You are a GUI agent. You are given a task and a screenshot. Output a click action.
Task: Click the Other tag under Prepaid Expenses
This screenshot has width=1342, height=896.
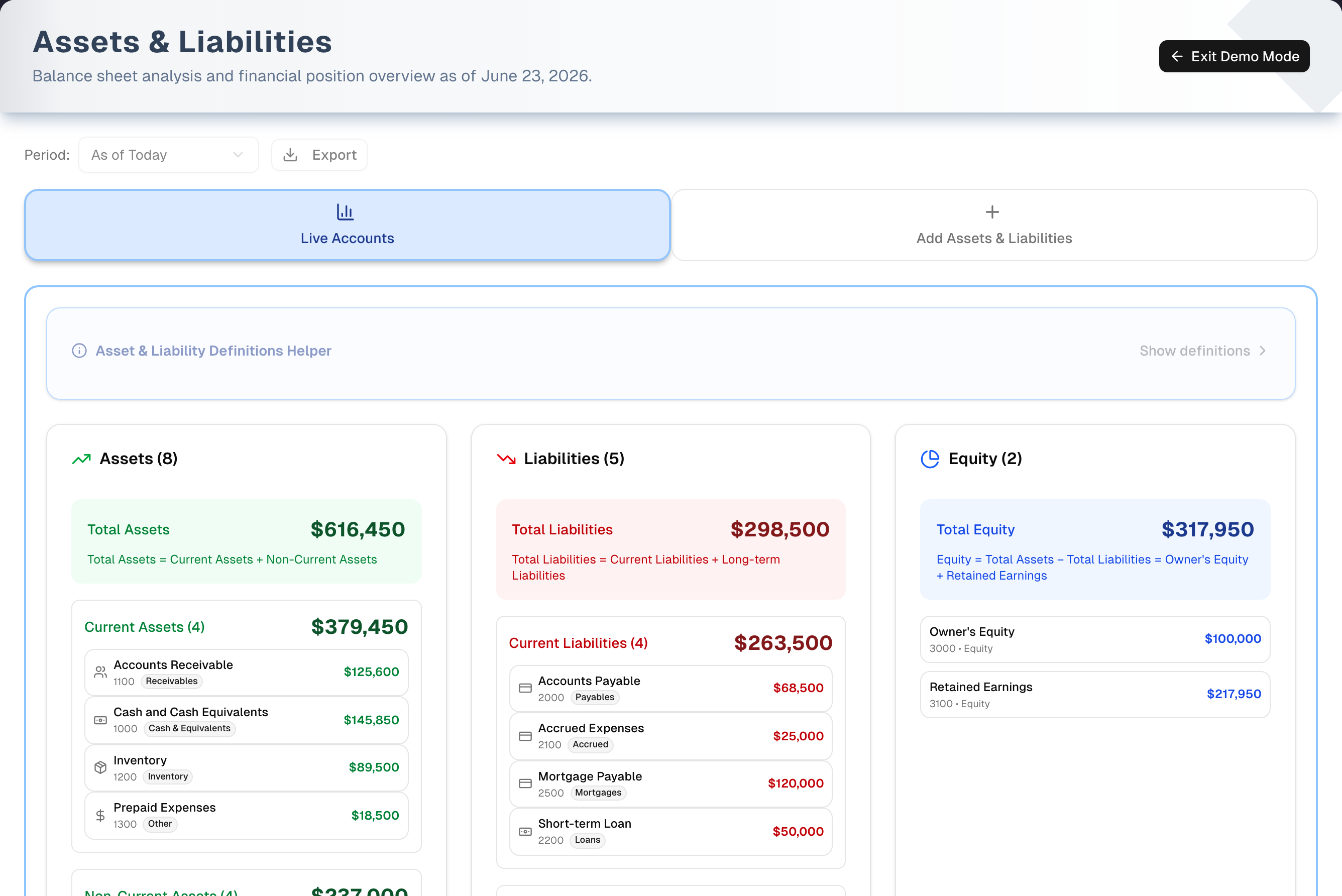pyautogui.click(x=160, y=824)
